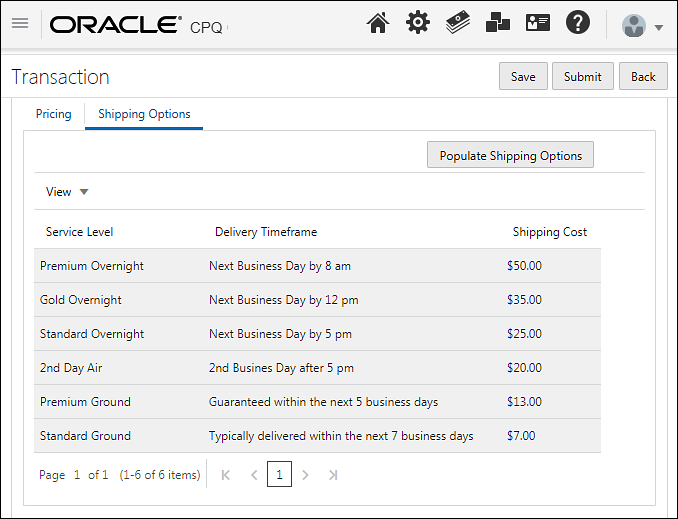Image resolution: width=678 pixels, height=519 pixels.
Task: Go to the first page arrow
Action: coord(226,475)
